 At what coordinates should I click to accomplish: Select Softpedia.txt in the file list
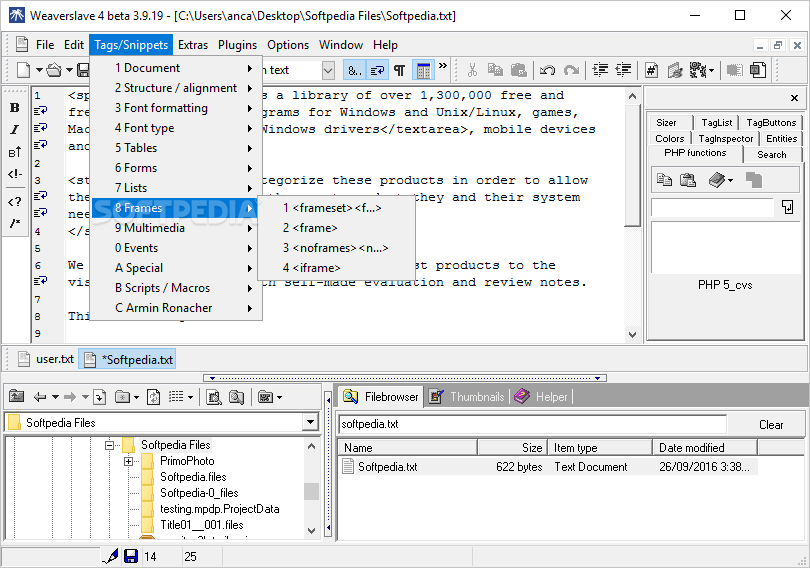[387, 467]
